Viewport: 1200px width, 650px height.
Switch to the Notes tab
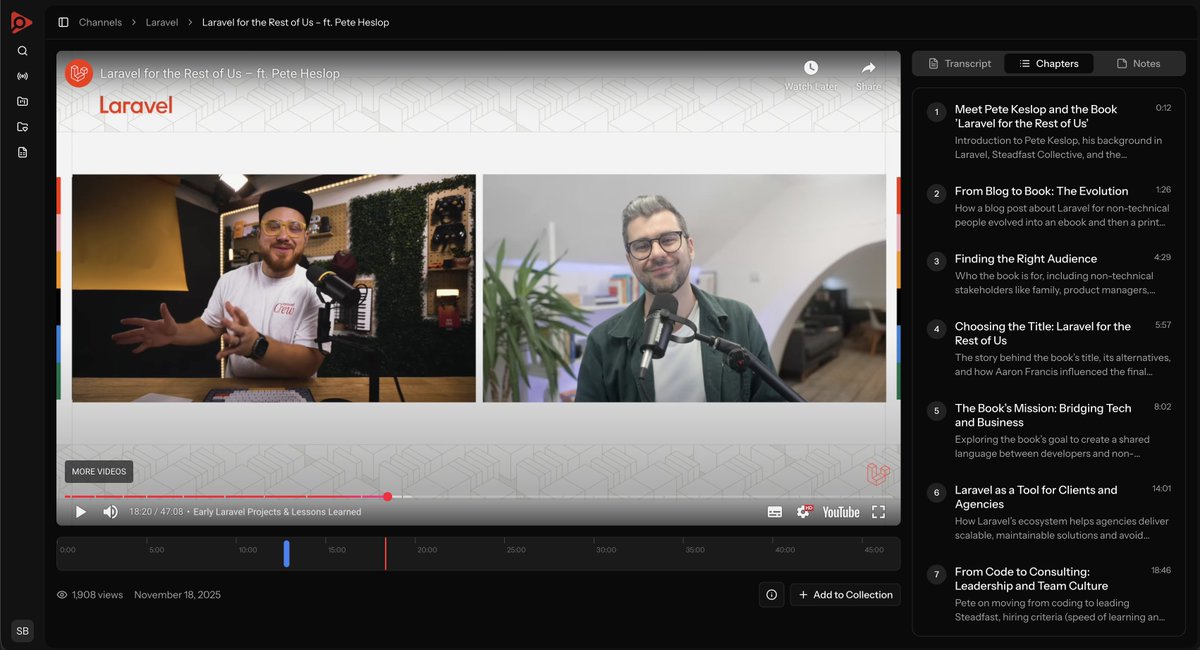point(1138,63)
